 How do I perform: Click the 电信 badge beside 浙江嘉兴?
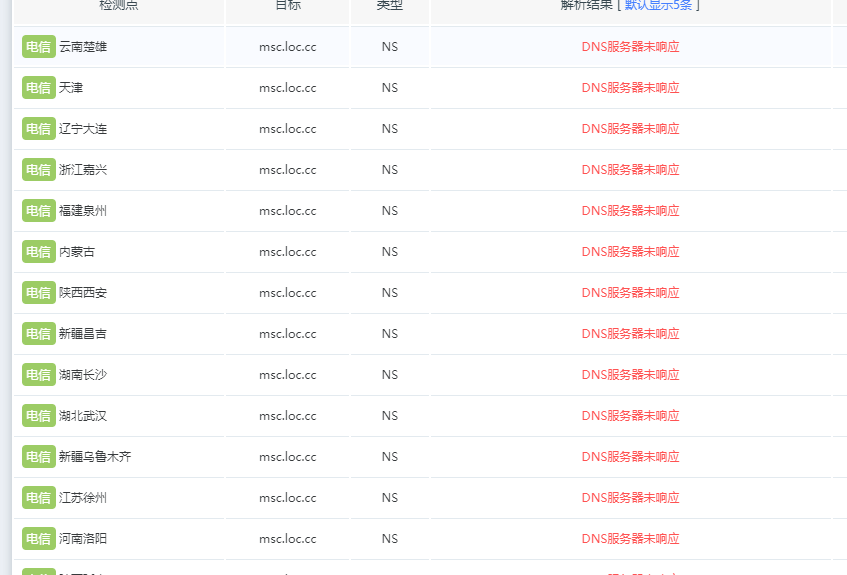39,170
